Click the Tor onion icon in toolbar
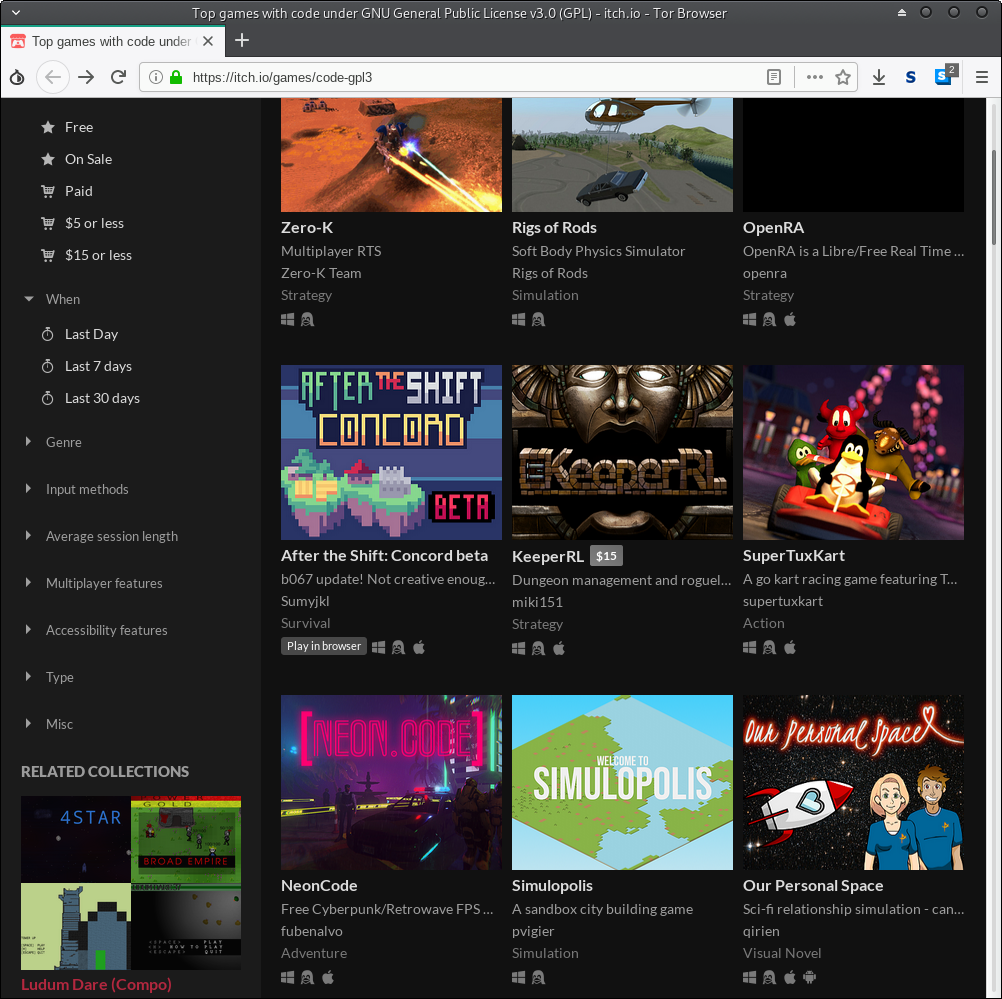The height and width of the screenshot is (999, 1002). click(17, 77)
